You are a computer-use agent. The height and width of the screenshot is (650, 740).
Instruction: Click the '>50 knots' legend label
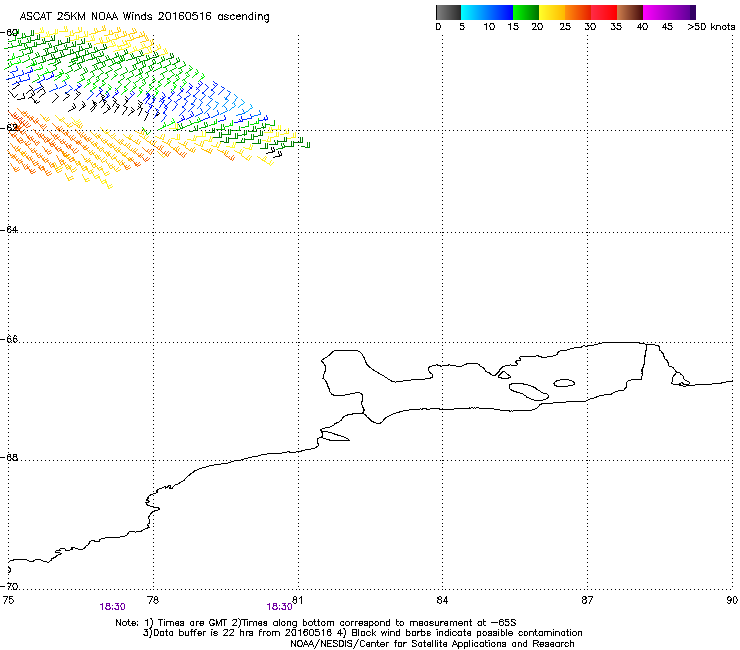pos(711,27)
